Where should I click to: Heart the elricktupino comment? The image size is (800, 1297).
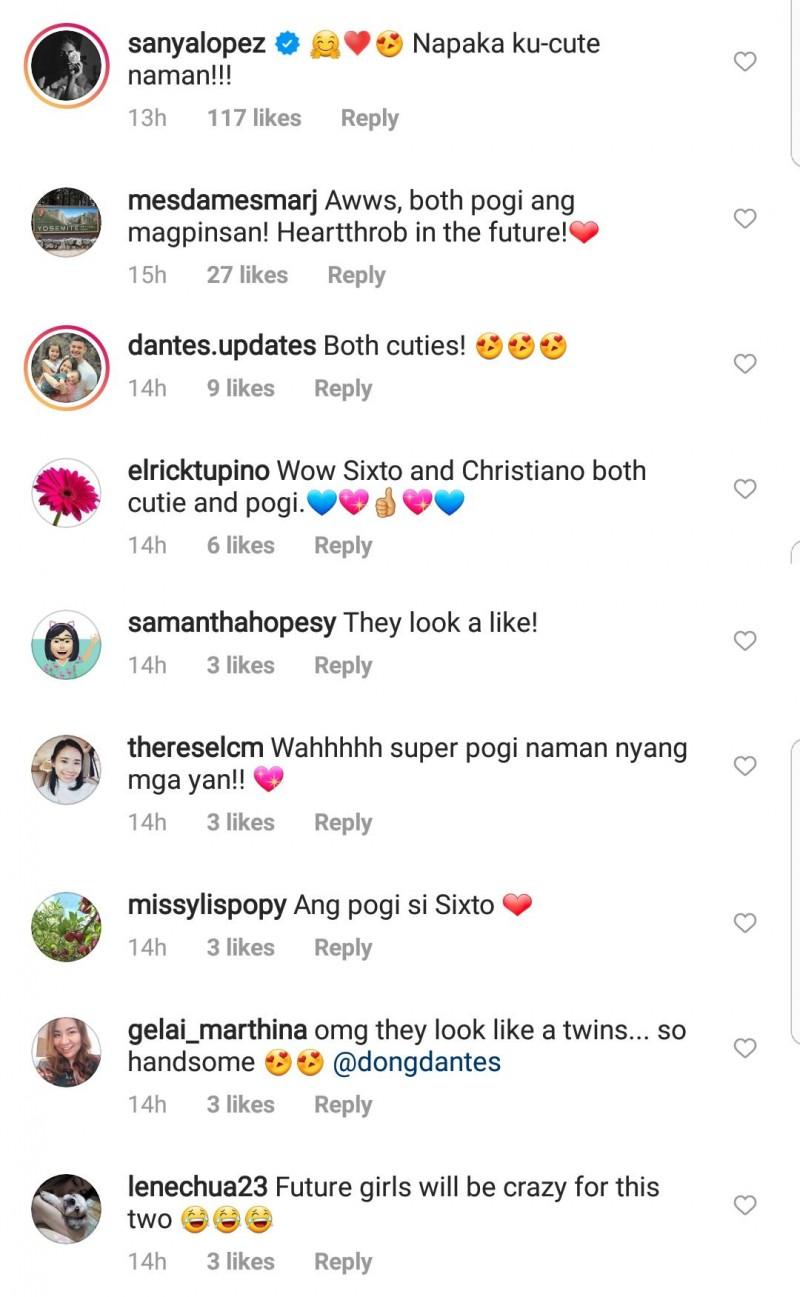pos(745,489)
